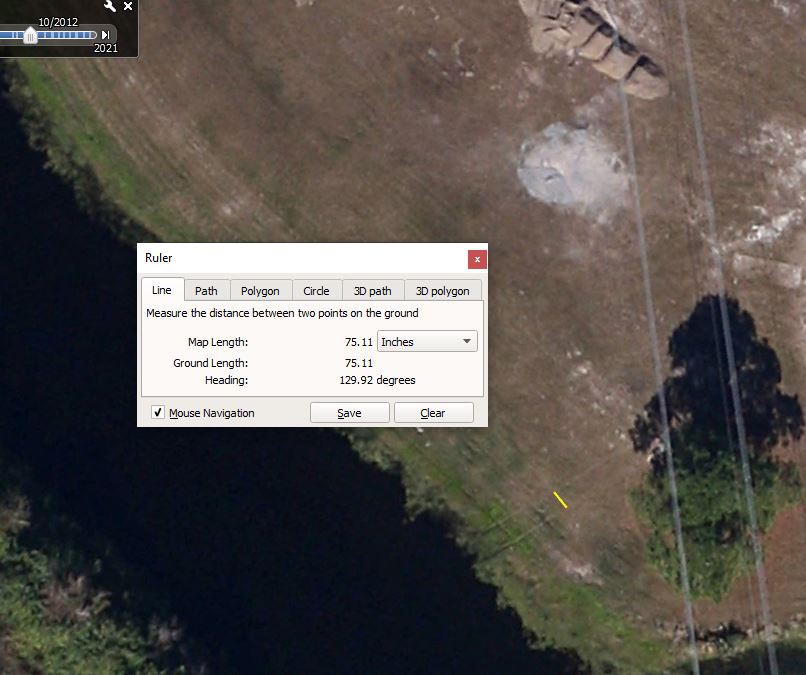Clear the current ruler measurement
Image resolution: width=806 pixels, height=675 pixels.
[433, 413]
